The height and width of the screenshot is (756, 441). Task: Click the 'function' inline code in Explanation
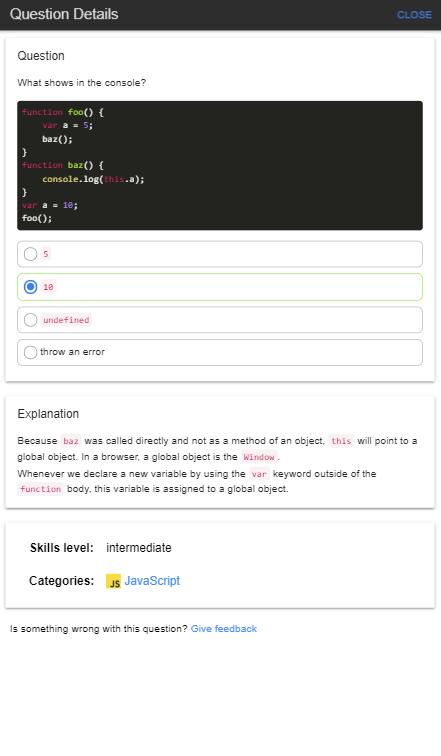click(40, 489)
